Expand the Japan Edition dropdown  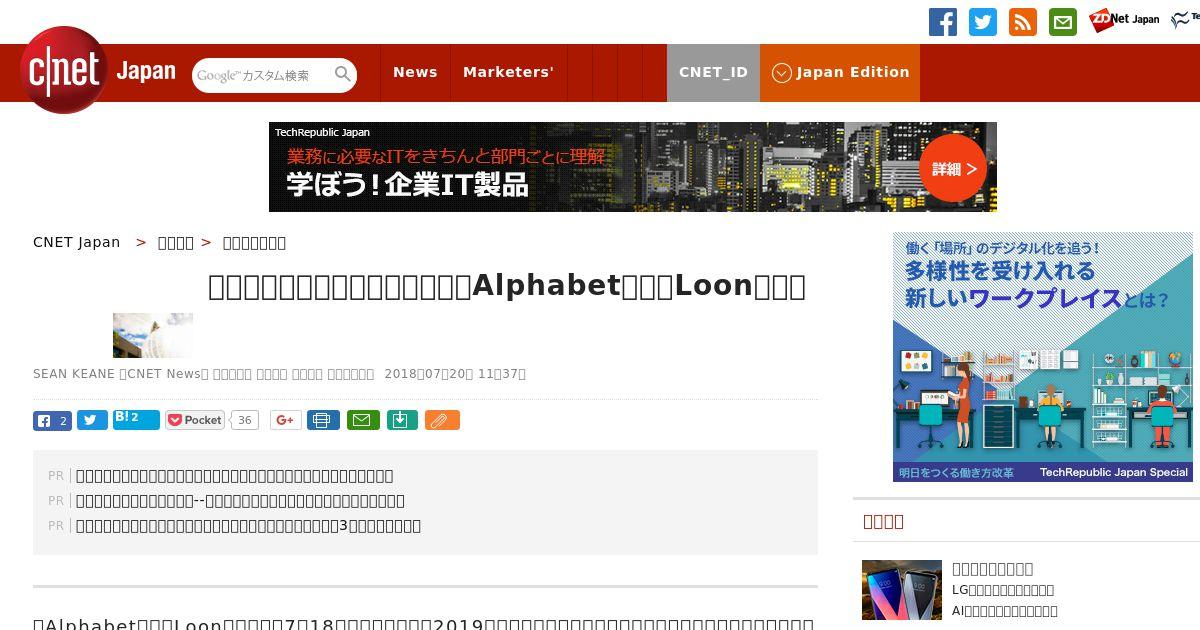point(840,73)
